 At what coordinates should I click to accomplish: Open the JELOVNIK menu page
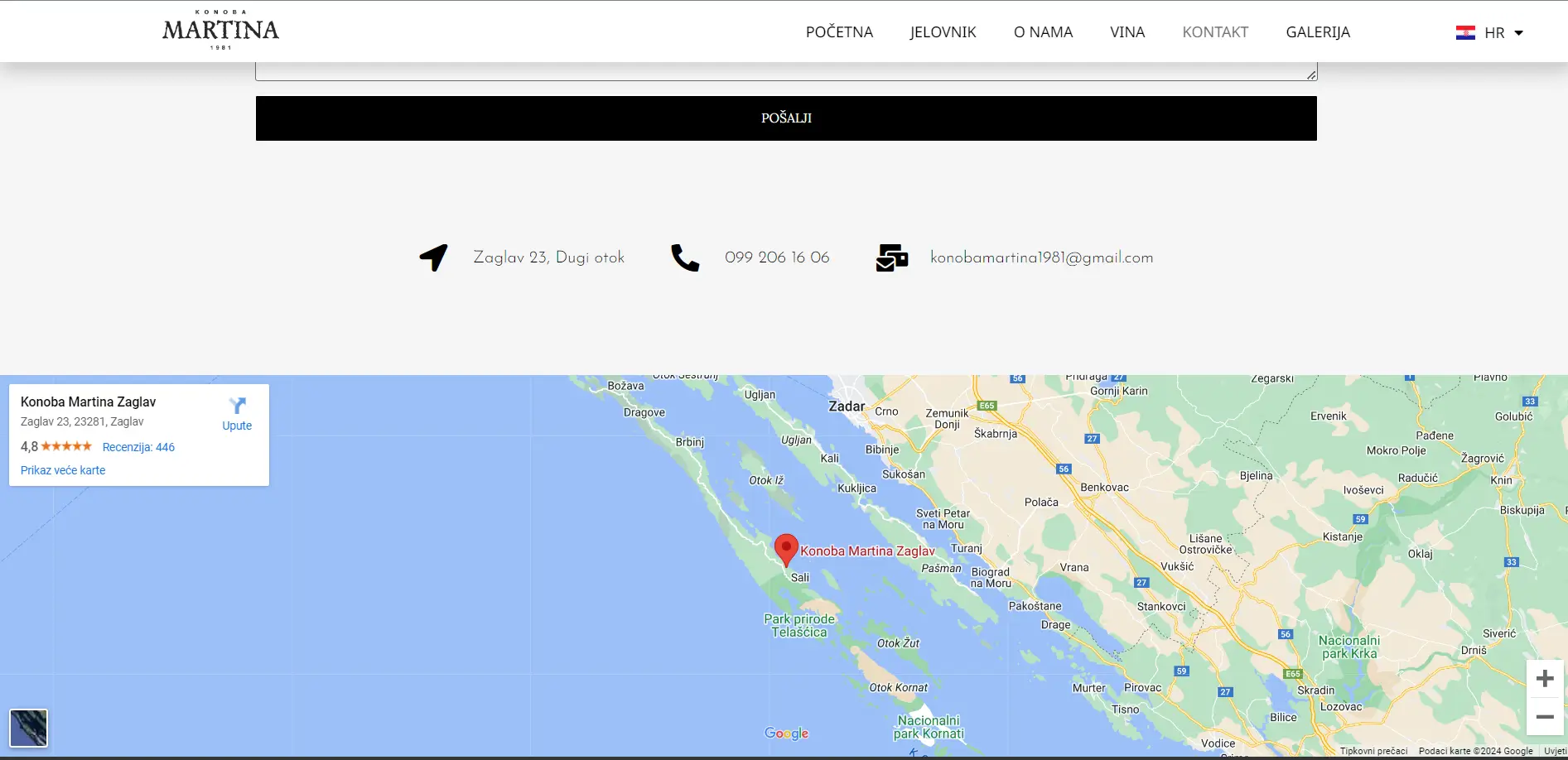[943, 32]
